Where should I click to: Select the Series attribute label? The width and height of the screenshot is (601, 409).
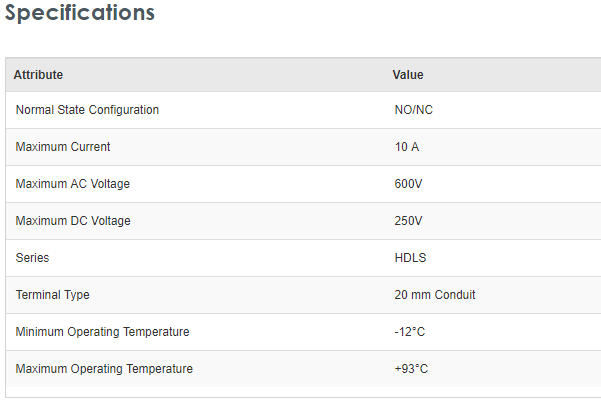pos(32,258)
